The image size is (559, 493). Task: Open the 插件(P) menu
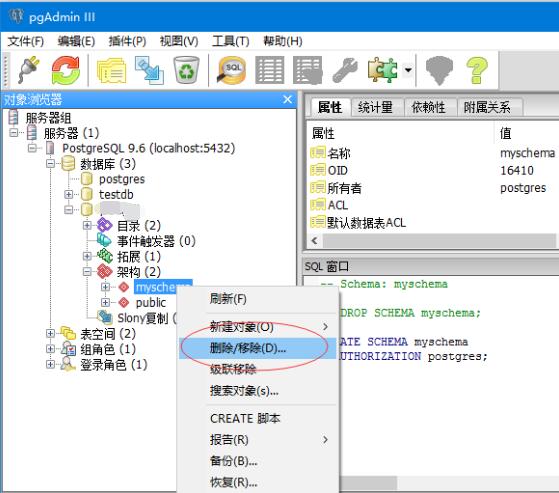pyautogui.click(x=127, y=41)
